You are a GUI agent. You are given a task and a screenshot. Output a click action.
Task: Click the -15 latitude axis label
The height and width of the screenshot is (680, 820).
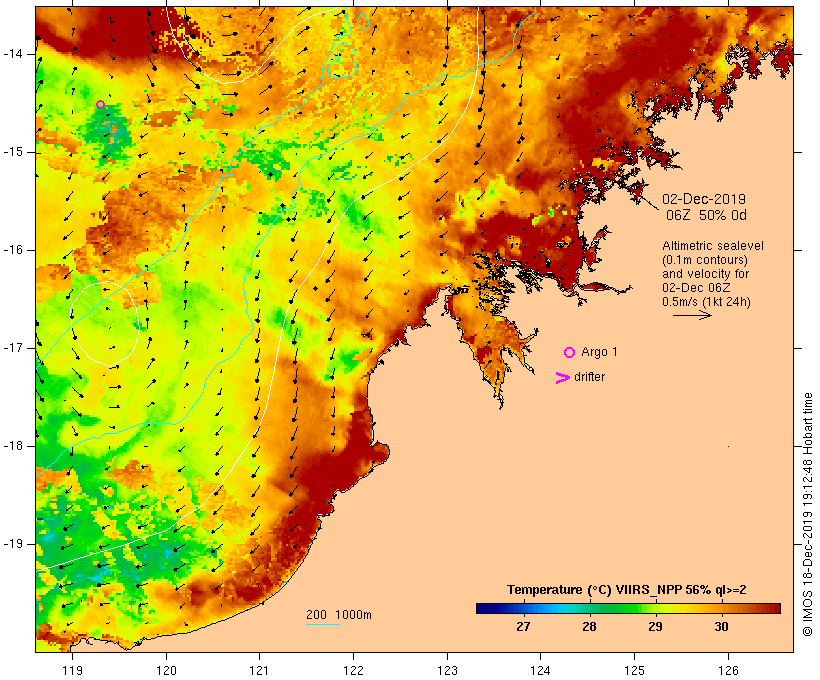[x=13, y=152]
